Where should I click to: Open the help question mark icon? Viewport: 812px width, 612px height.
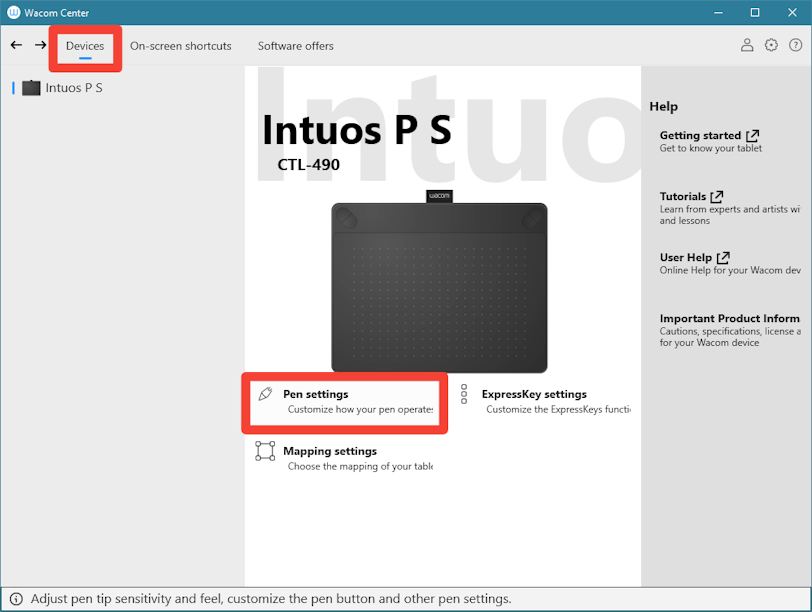[795, 45]
